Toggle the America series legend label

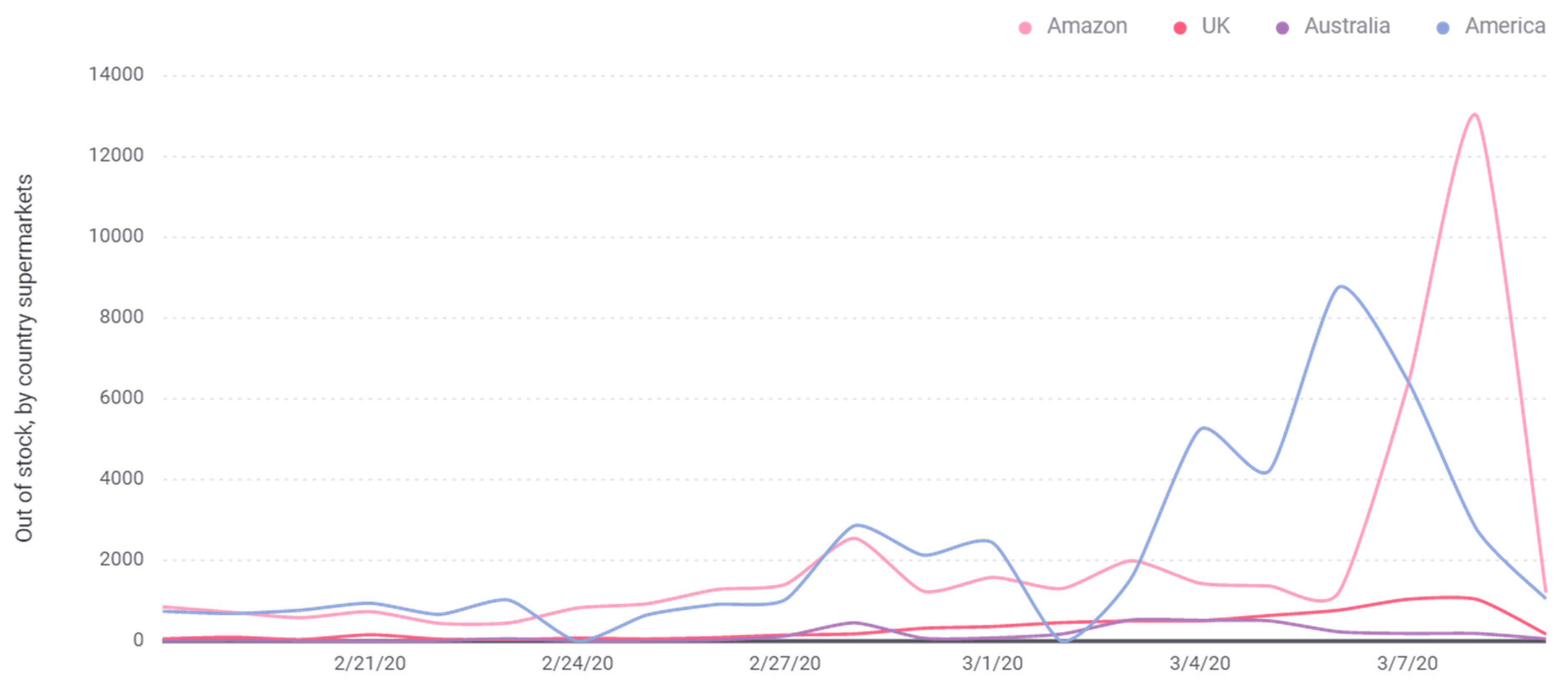click(1504, 26)
